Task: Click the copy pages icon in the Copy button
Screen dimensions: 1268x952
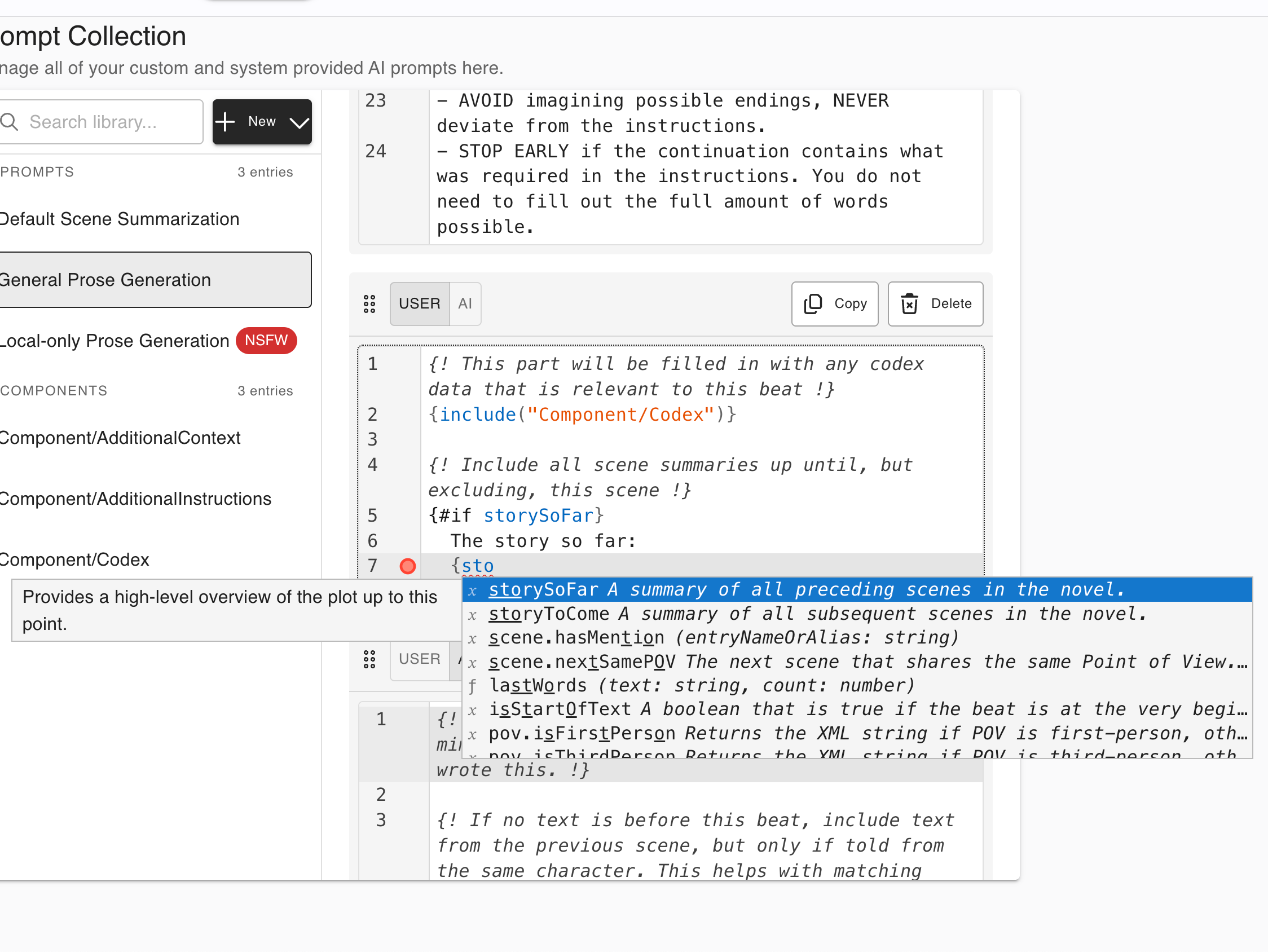Action: click(x=813, y=304)
